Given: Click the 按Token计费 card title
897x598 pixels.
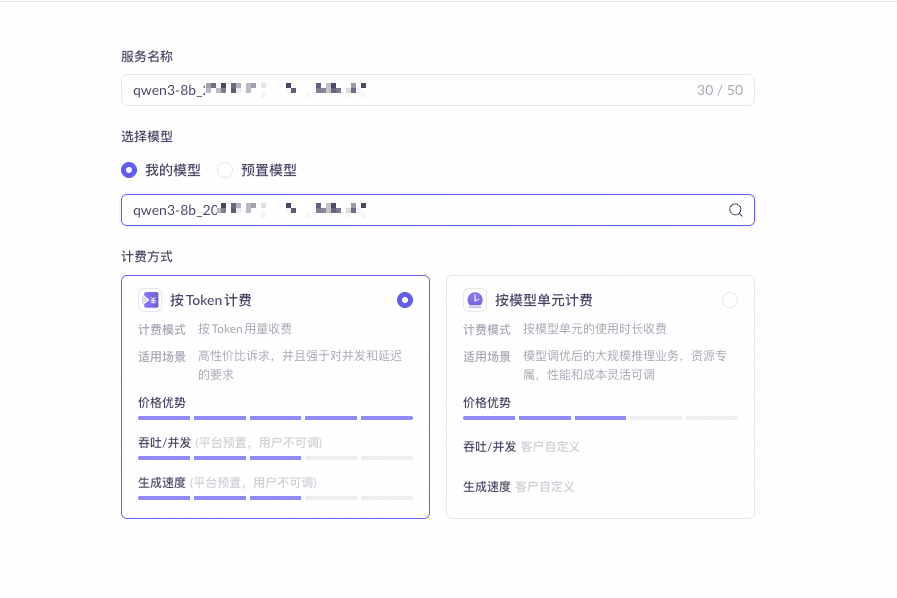Looking at the screenshot, I should click(x=211, y=300).
